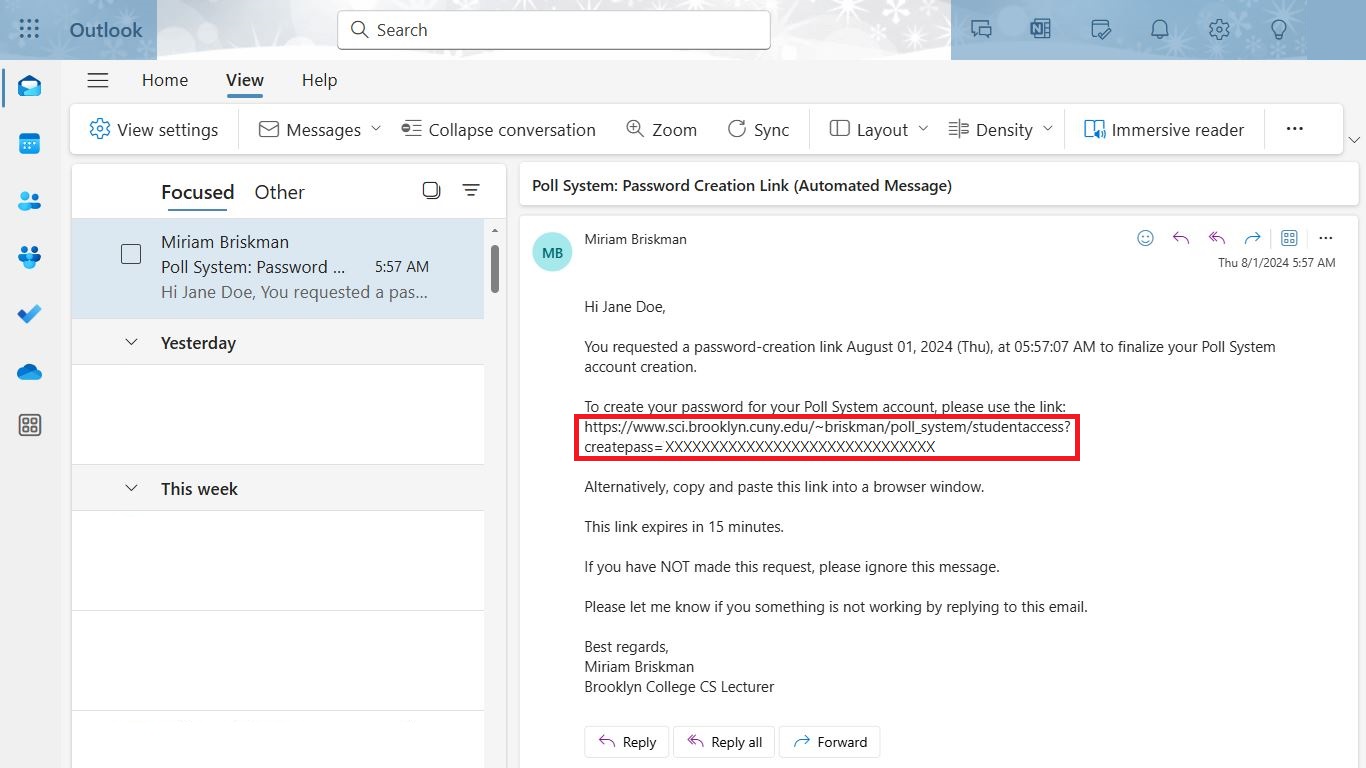Open Immersive reader
This screenshot has width=1366, height=768.
(x=1164, y=129)
